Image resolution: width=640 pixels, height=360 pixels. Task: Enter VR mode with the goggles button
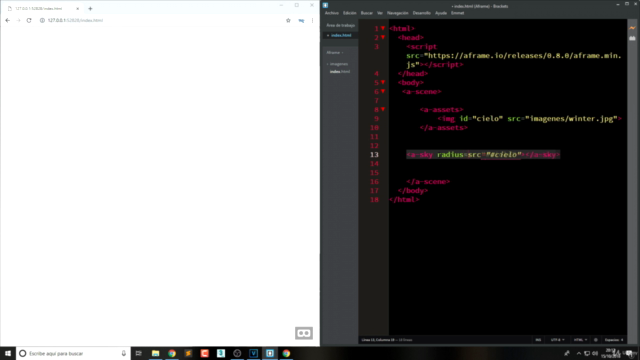pos(304,333)
